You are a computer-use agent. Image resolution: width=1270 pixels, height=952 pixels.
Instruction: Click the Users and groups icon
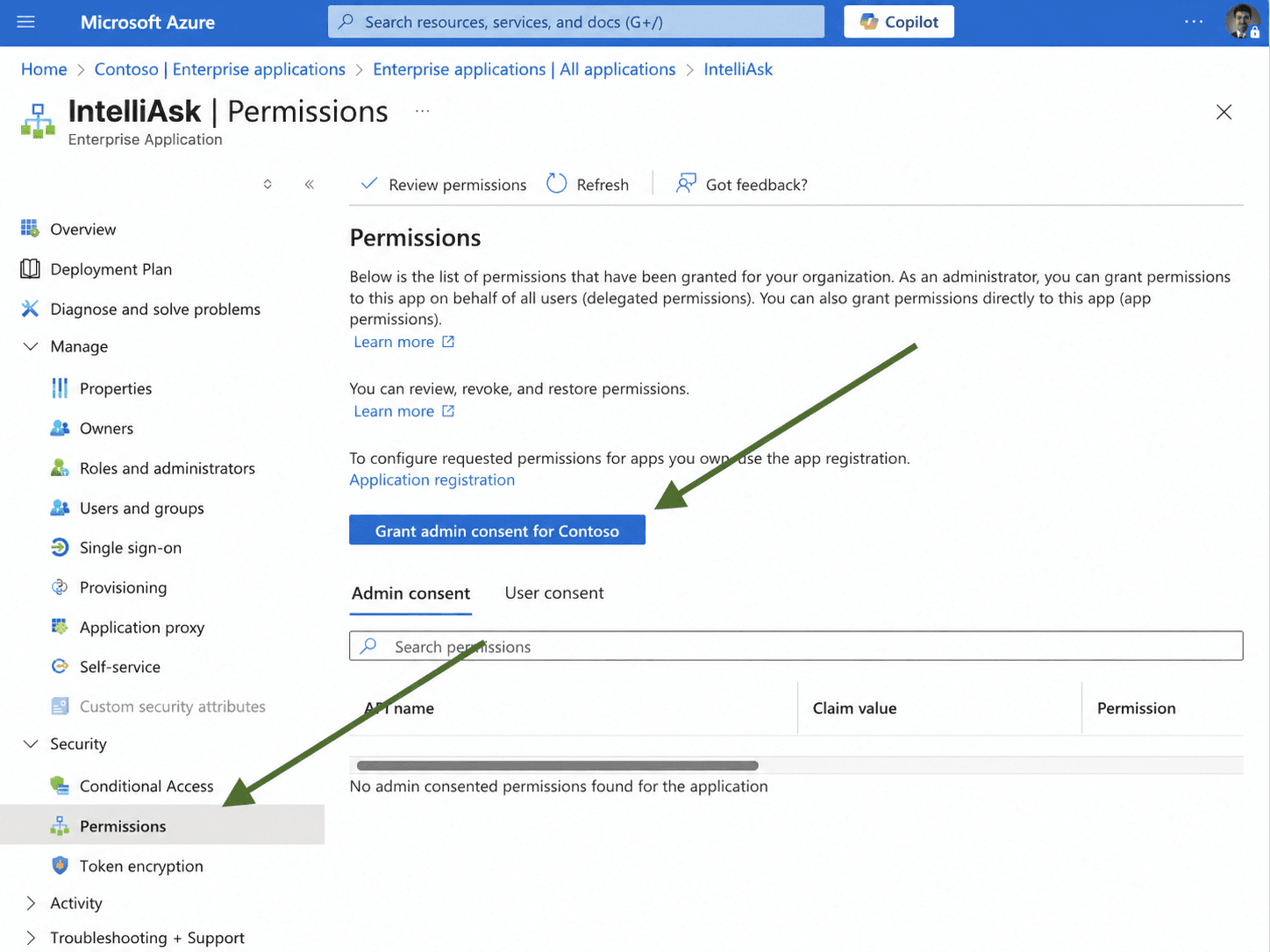(x=60, y=508)
